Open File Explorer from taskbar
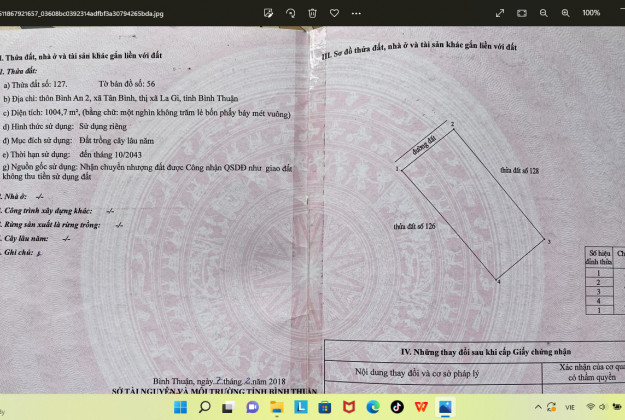The image size is (625, 420). (277, 407)
